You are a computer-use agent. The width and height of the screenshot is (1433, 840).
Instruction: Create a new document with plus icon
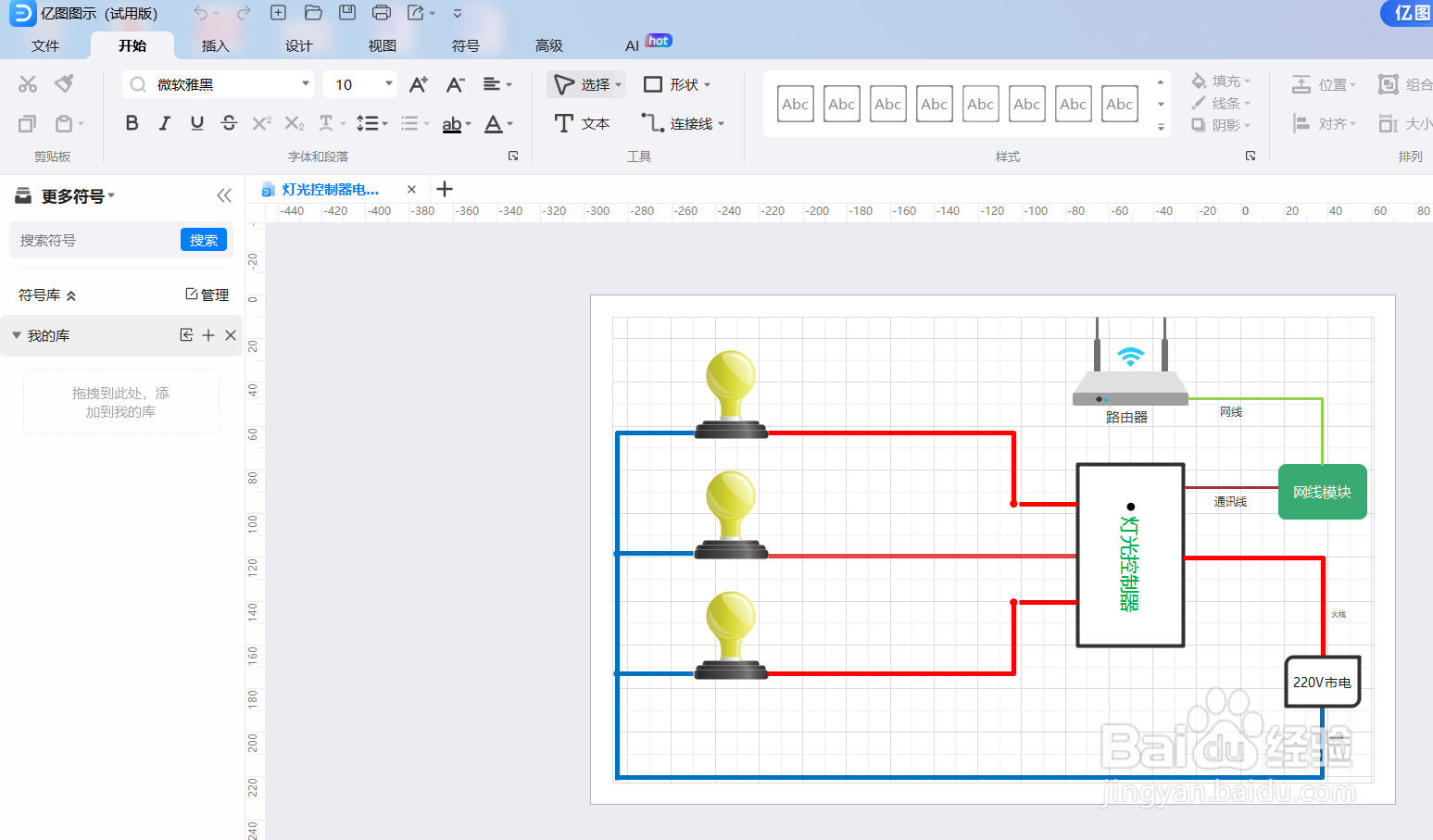(278, 13)
